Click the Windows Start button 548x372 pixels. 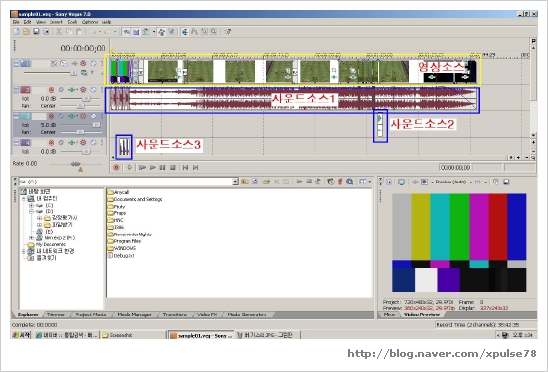22,335
